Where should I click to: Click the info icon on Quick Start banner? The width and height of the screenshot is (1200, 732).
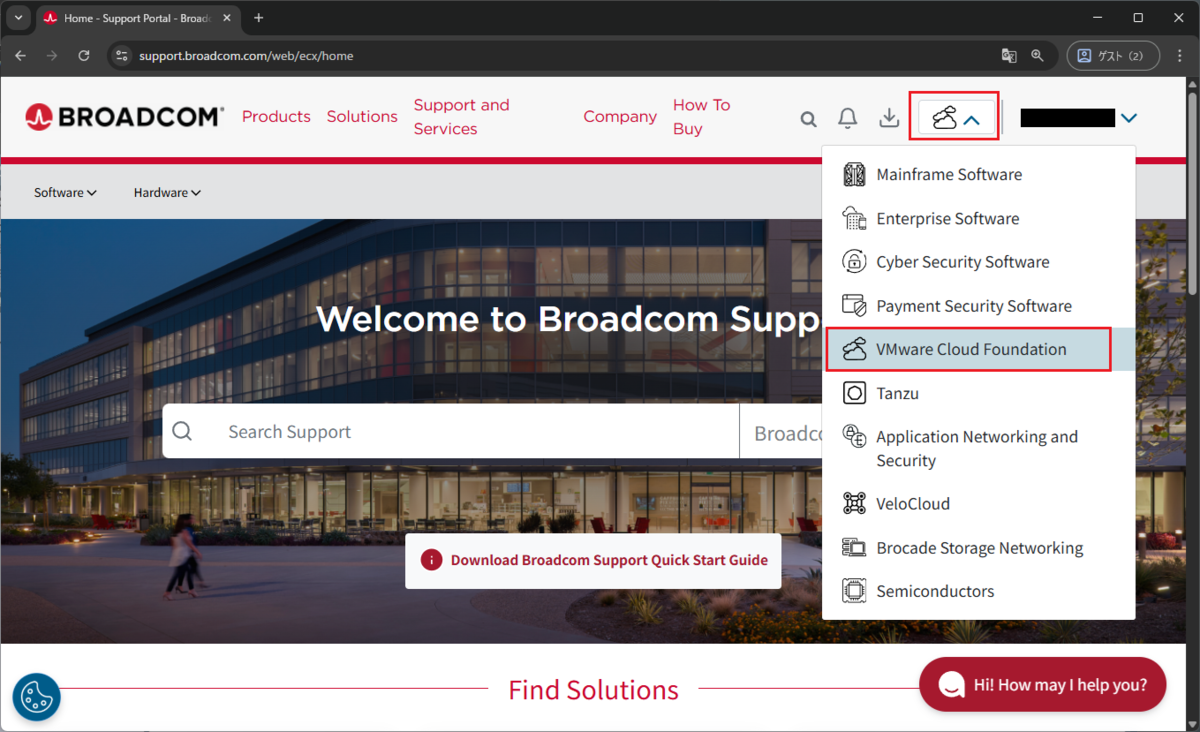coord(431,560)
